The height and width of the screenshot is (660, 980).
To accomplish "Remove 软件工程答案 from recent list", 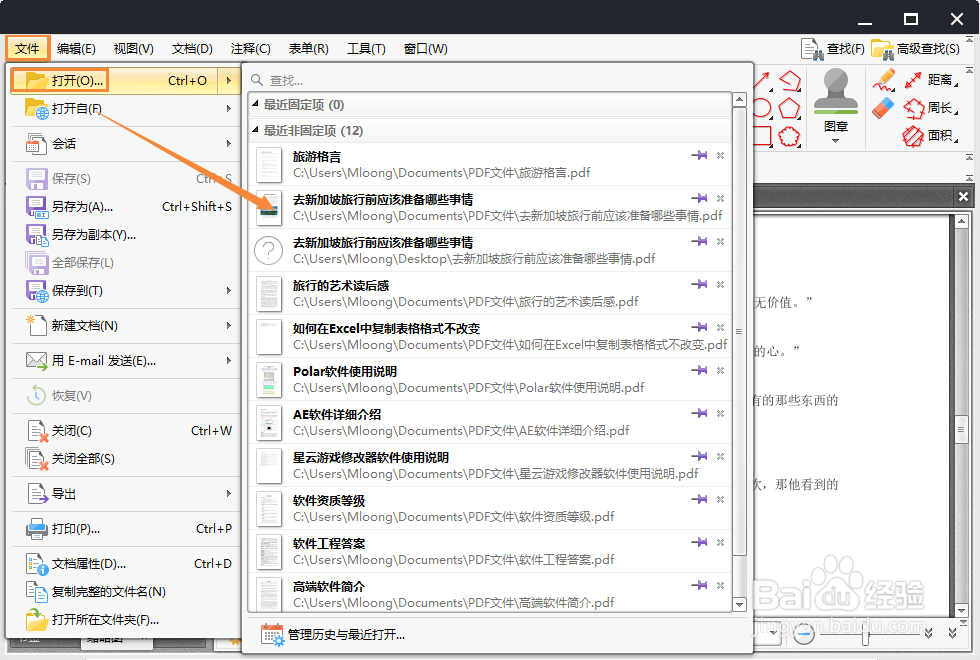I will 721,542.
